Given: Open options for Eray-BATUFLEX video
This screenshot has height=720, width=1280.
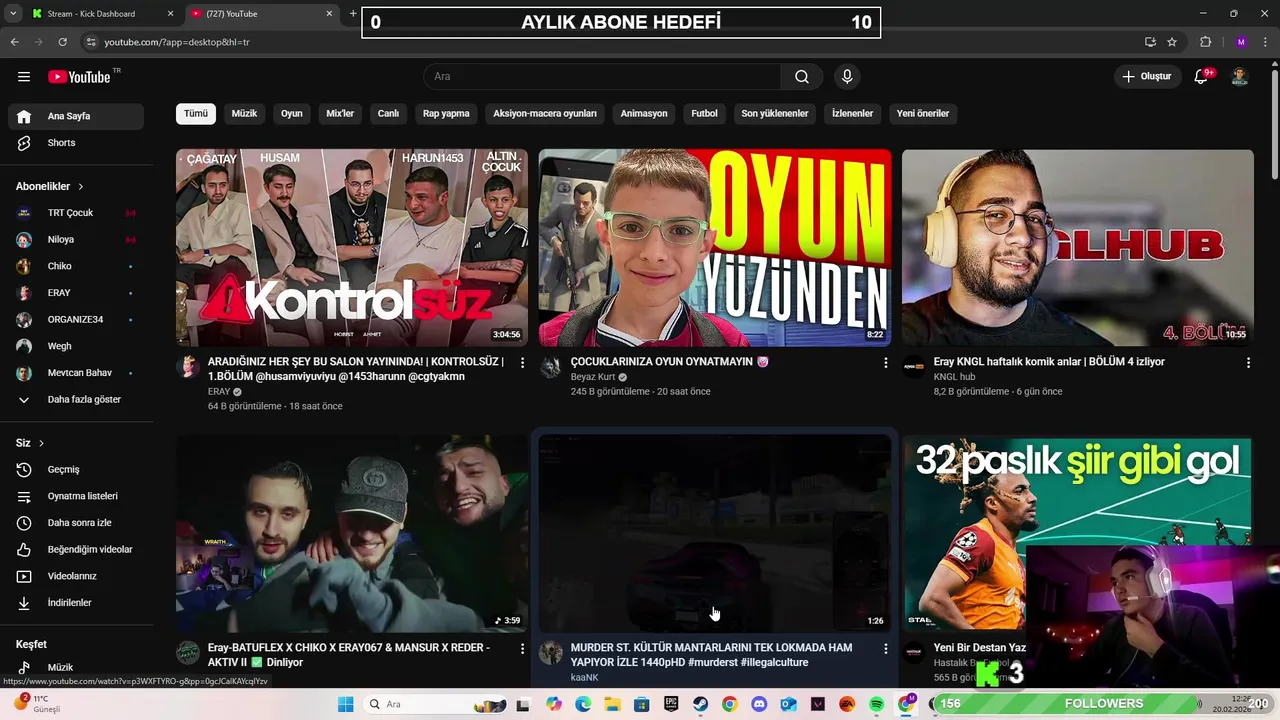Looking at the screenshot, I should [522, 649].
